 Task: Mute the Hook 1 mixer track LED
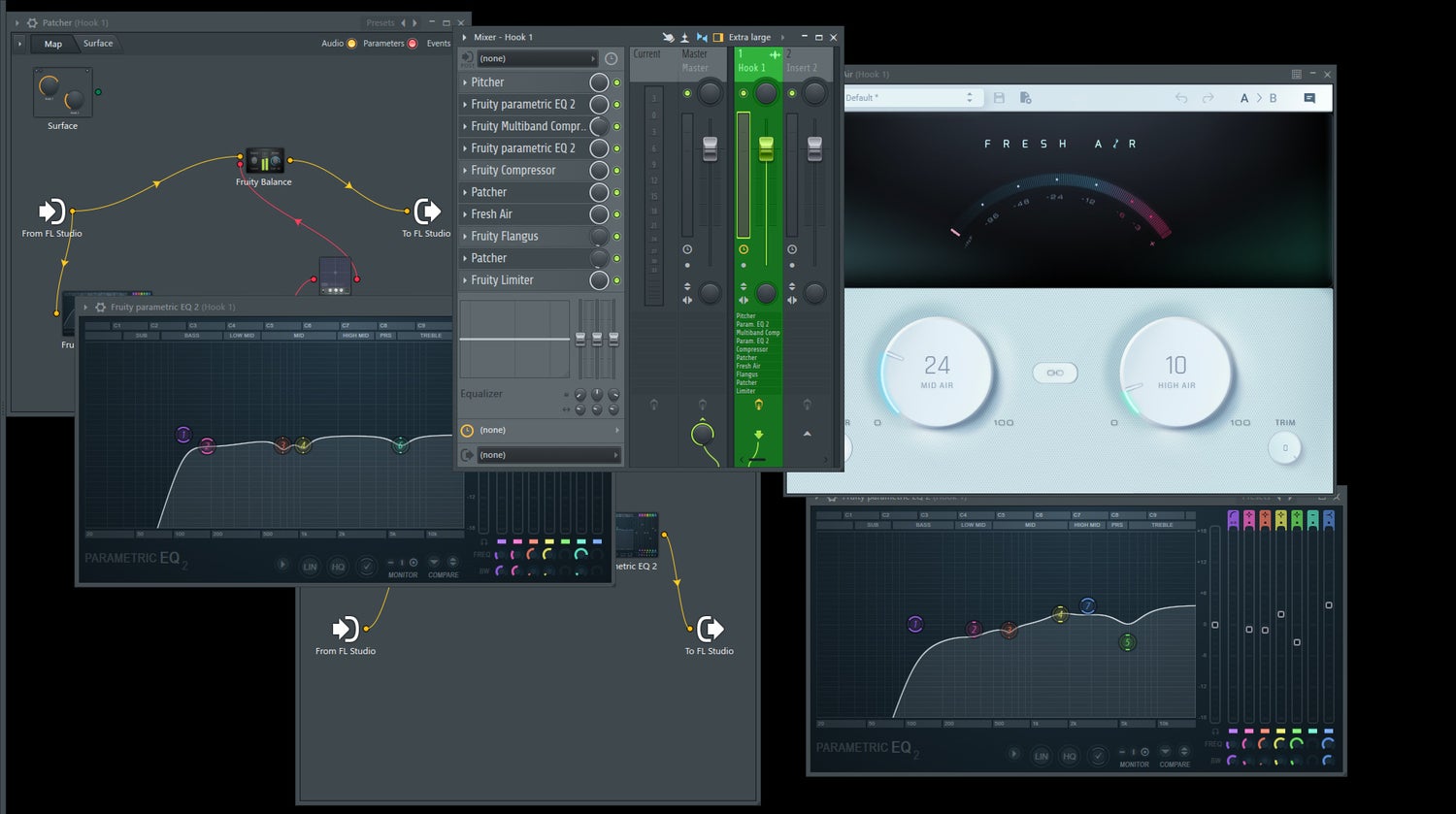pyautogui.click(x=744, y=93)
